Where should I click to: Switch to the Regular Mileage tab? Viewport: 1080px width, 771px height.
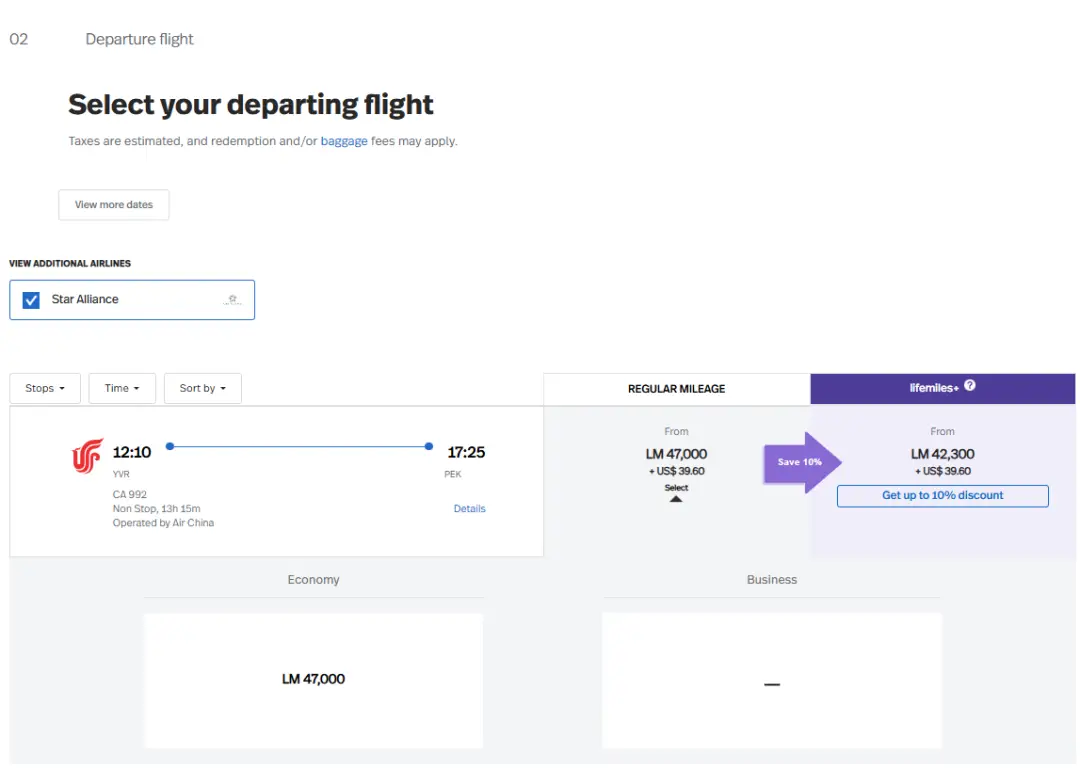676,389
